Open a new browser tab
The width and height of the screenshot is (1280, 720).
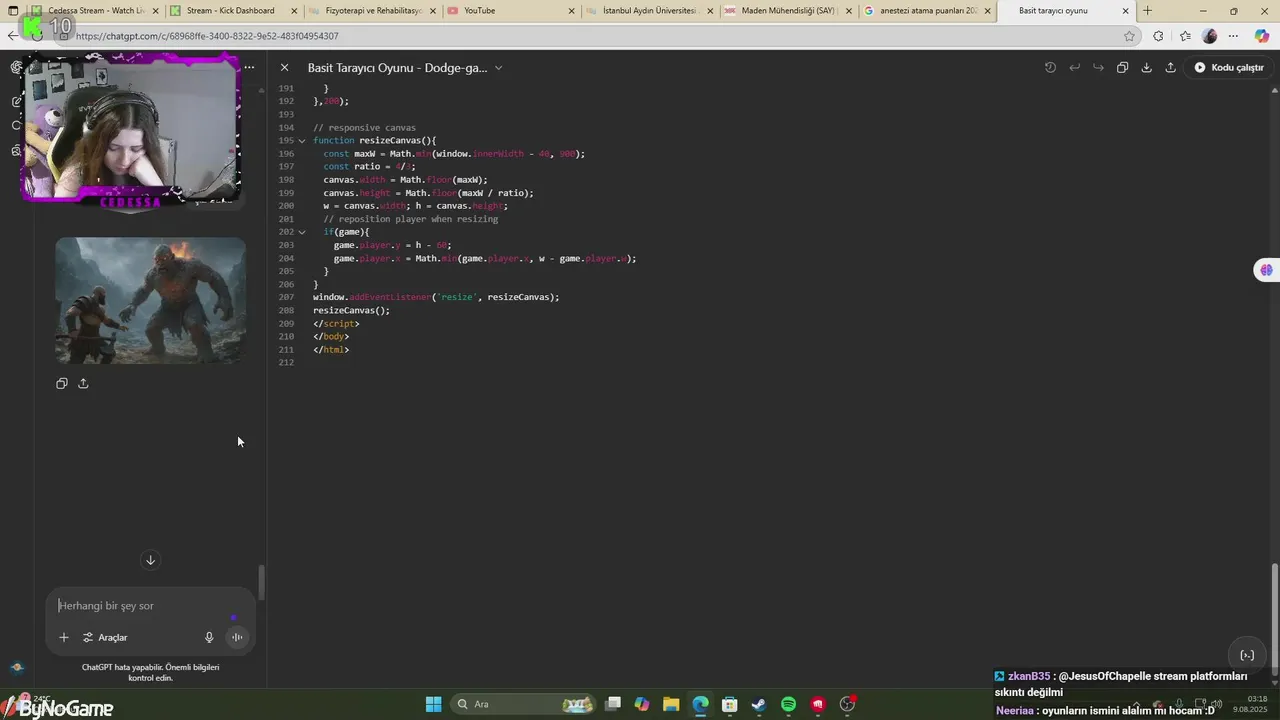pos(1147,11)
